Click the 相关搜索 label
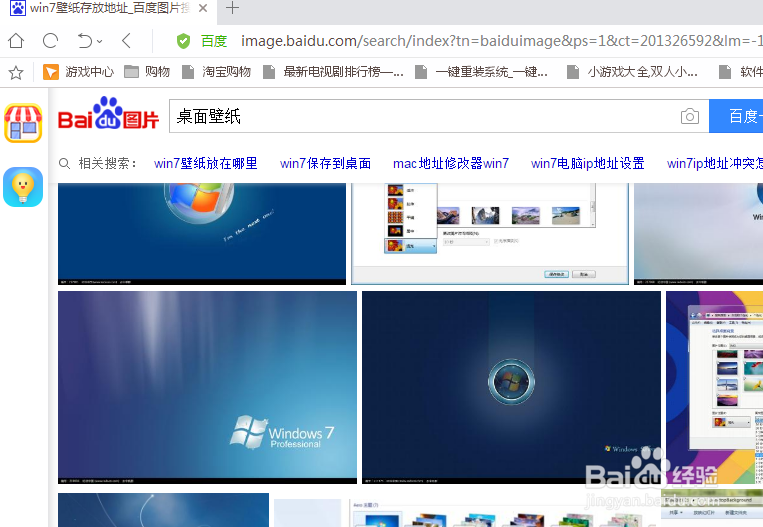This screenshot has width=763, height=527. [108, 164]
